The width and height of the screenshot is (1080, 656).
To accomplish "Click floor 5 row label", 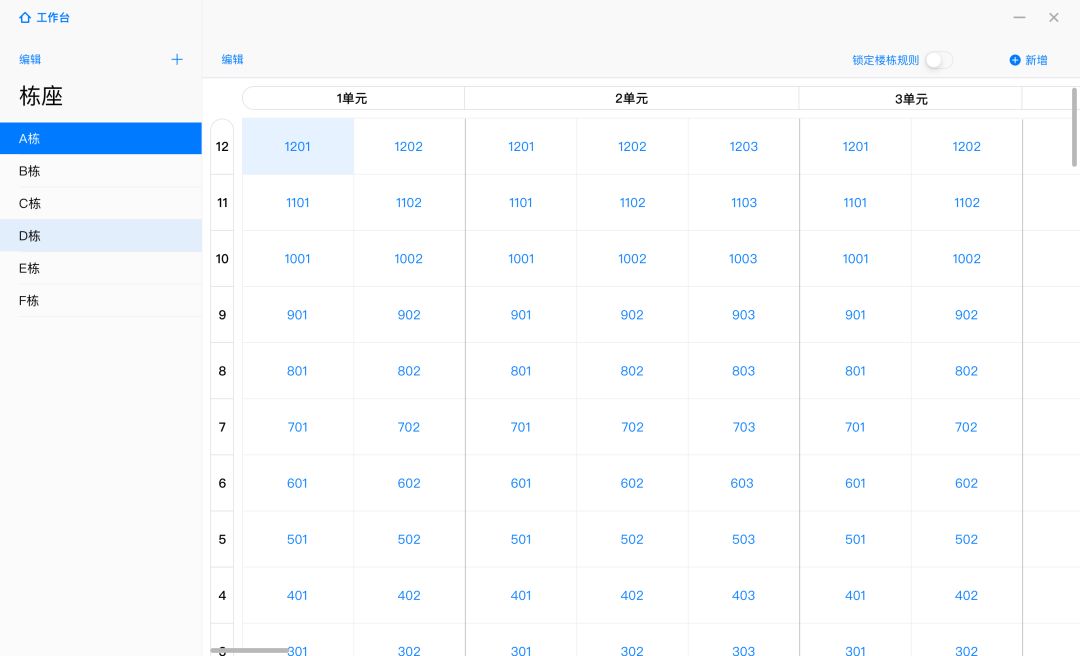I will [x=222, y=540].
